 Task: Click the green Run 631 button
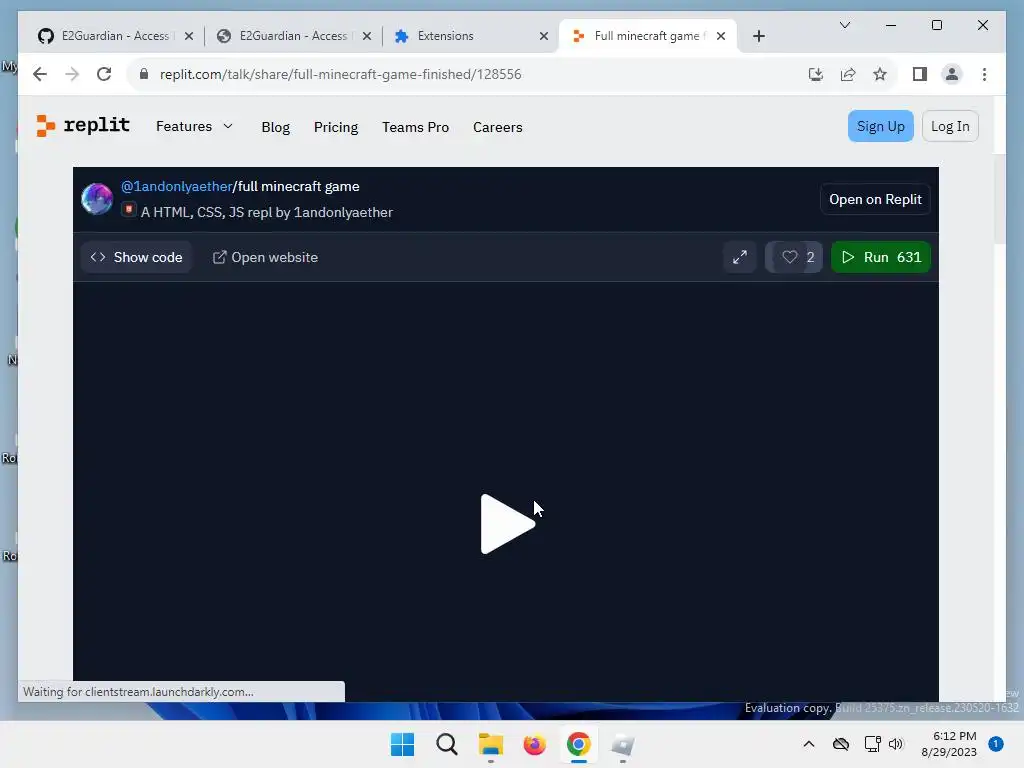click(x=880, y=257)
